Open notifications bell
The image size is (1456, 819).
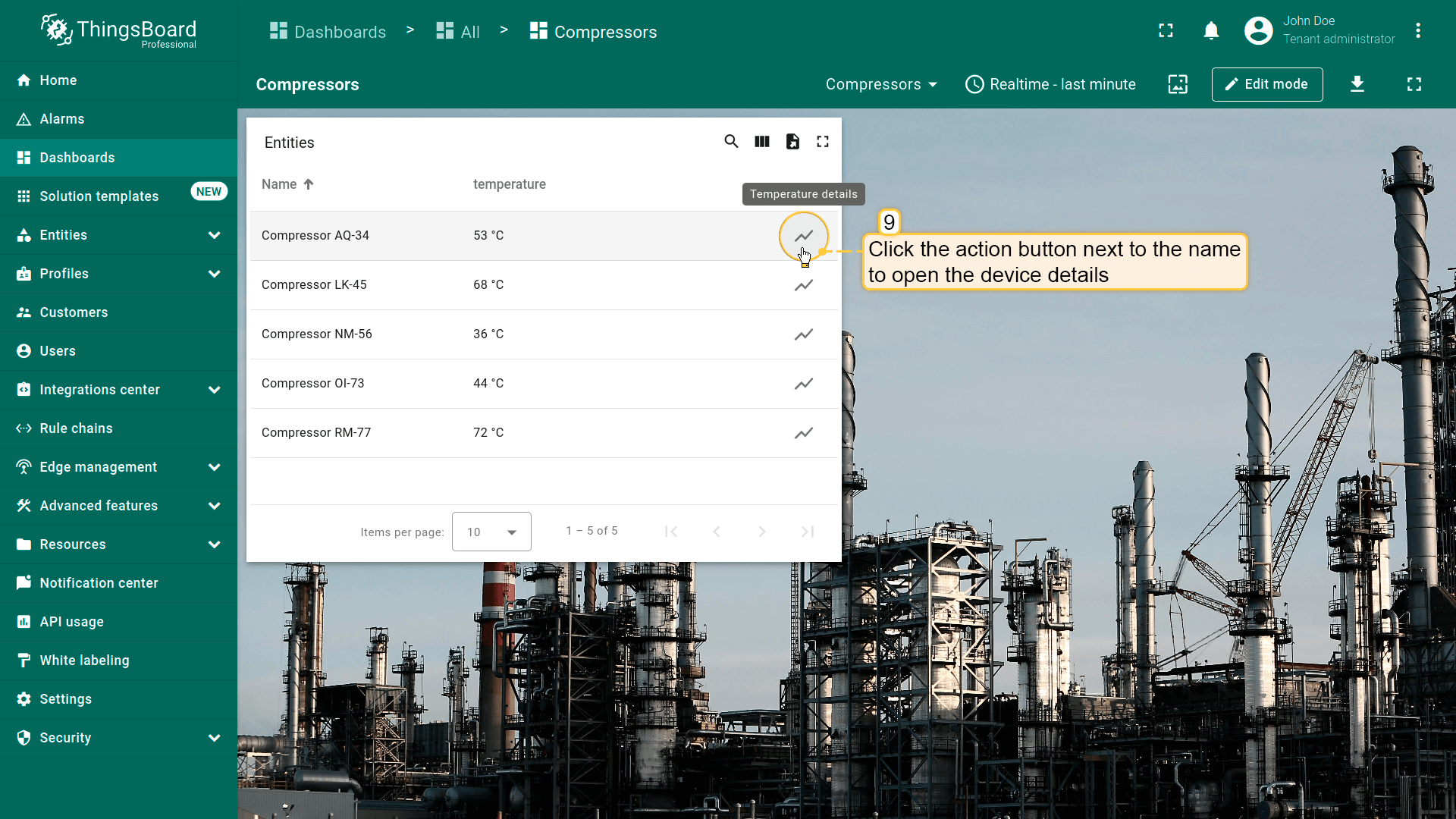tap(1211, 31)
